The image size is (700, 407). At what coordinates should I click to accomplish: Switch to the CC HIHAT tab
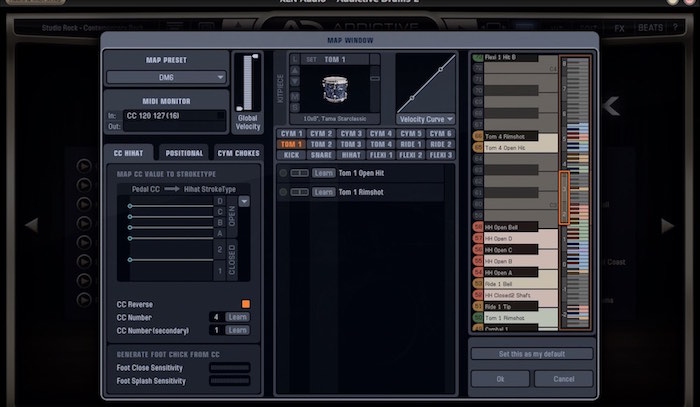(129, 153)
